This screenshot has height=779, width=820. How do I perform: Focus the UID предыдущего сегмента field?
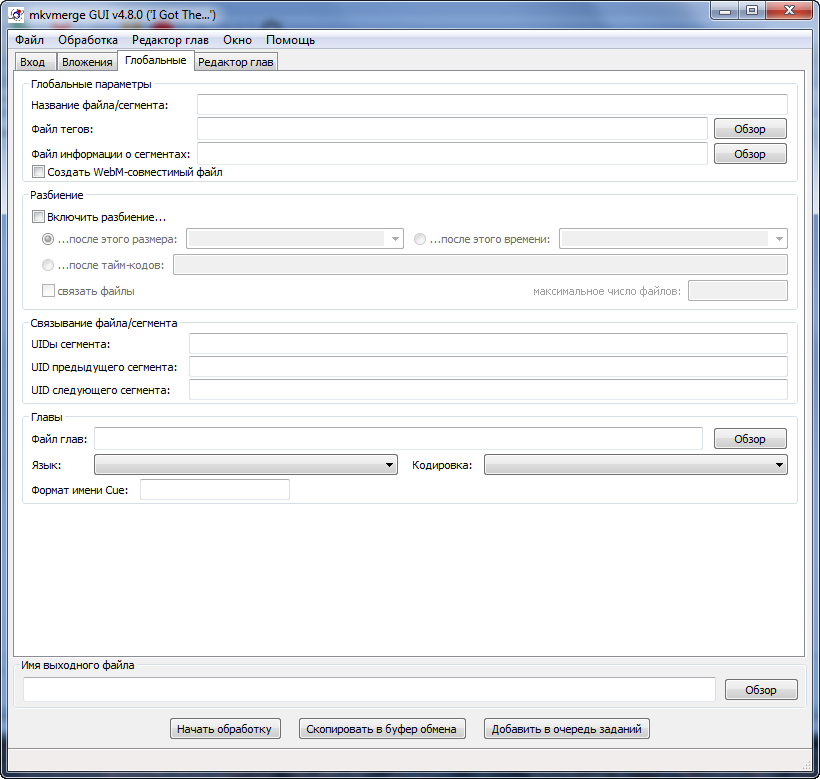tap(488, 366)
